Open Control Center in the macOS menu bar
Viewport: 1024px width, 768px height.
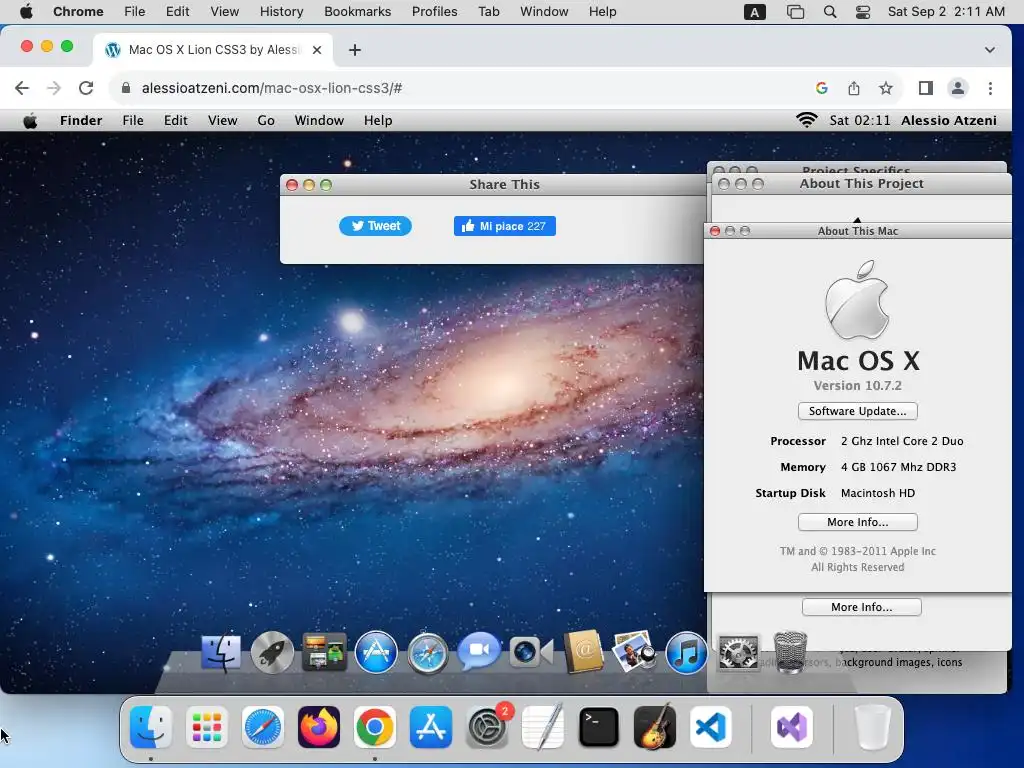point(863,12)
